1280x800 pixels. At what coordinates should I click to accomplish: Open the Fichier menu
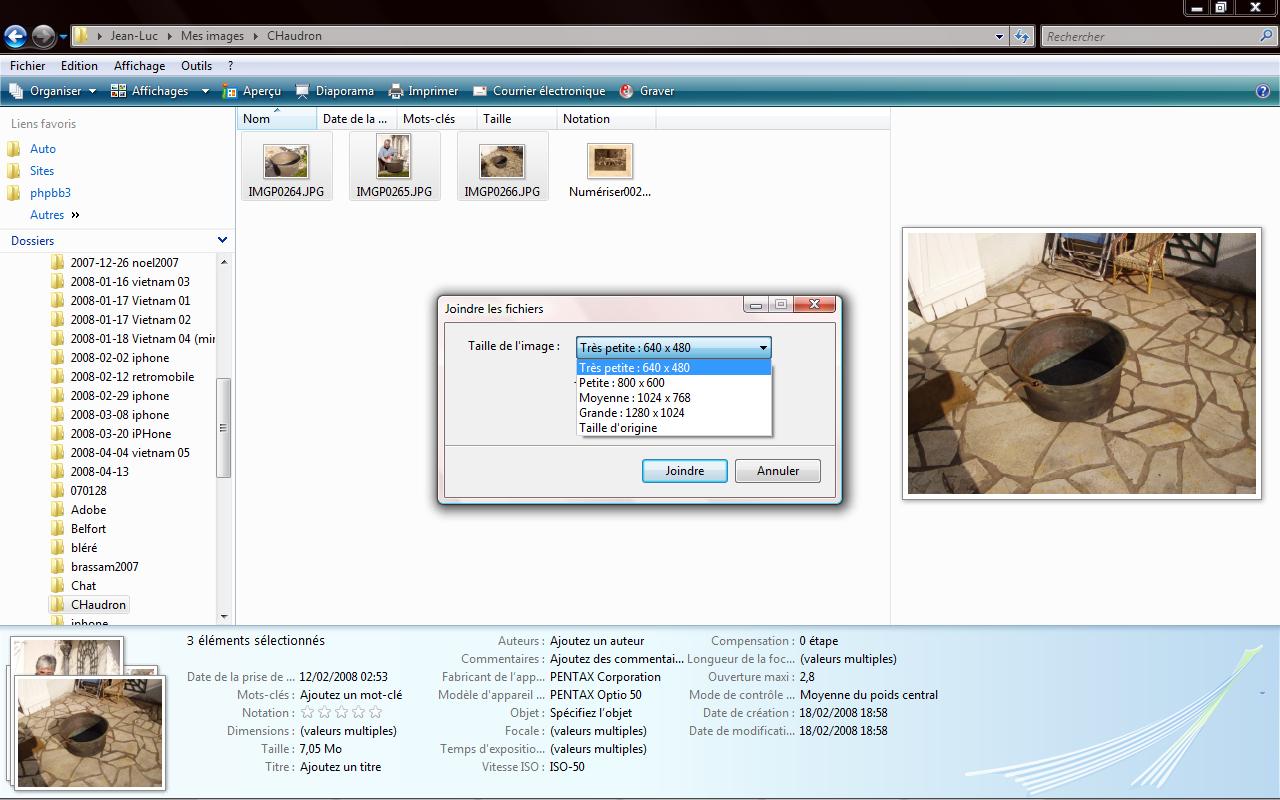(x=27, y=66)
